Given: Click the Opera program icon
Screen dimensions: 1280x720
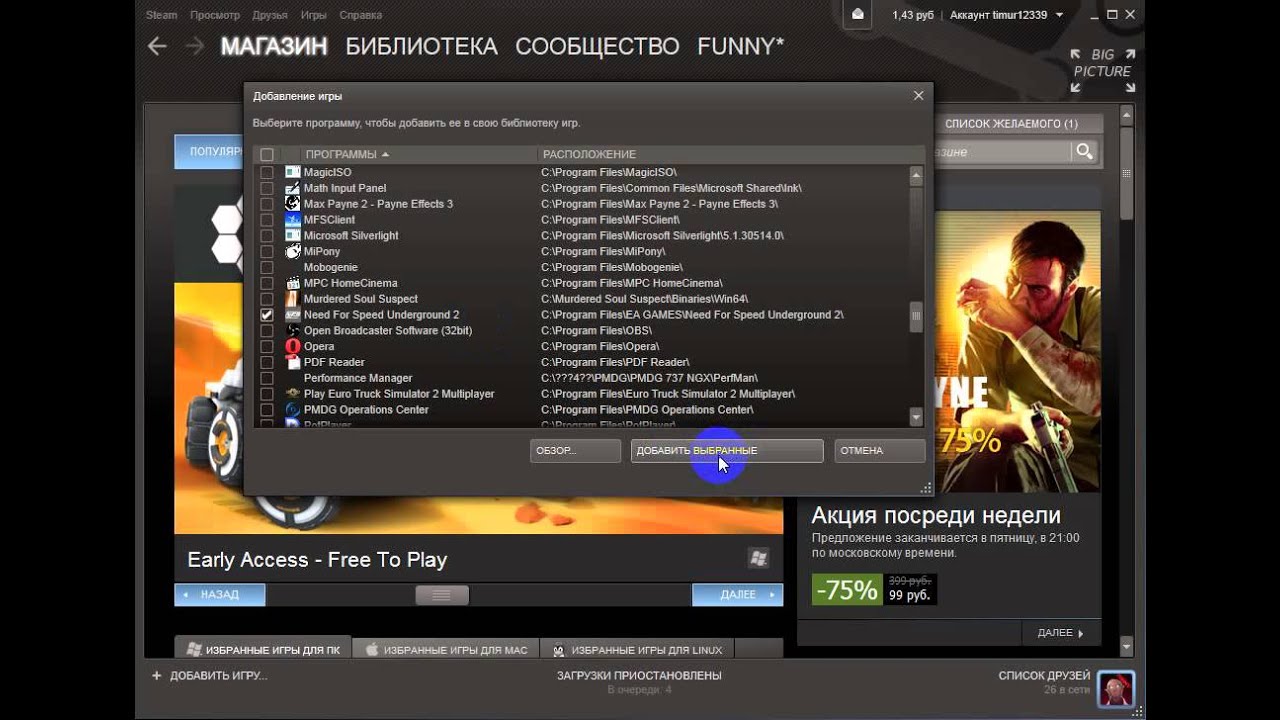Looking at the screenshot, I should pos(292,346).
